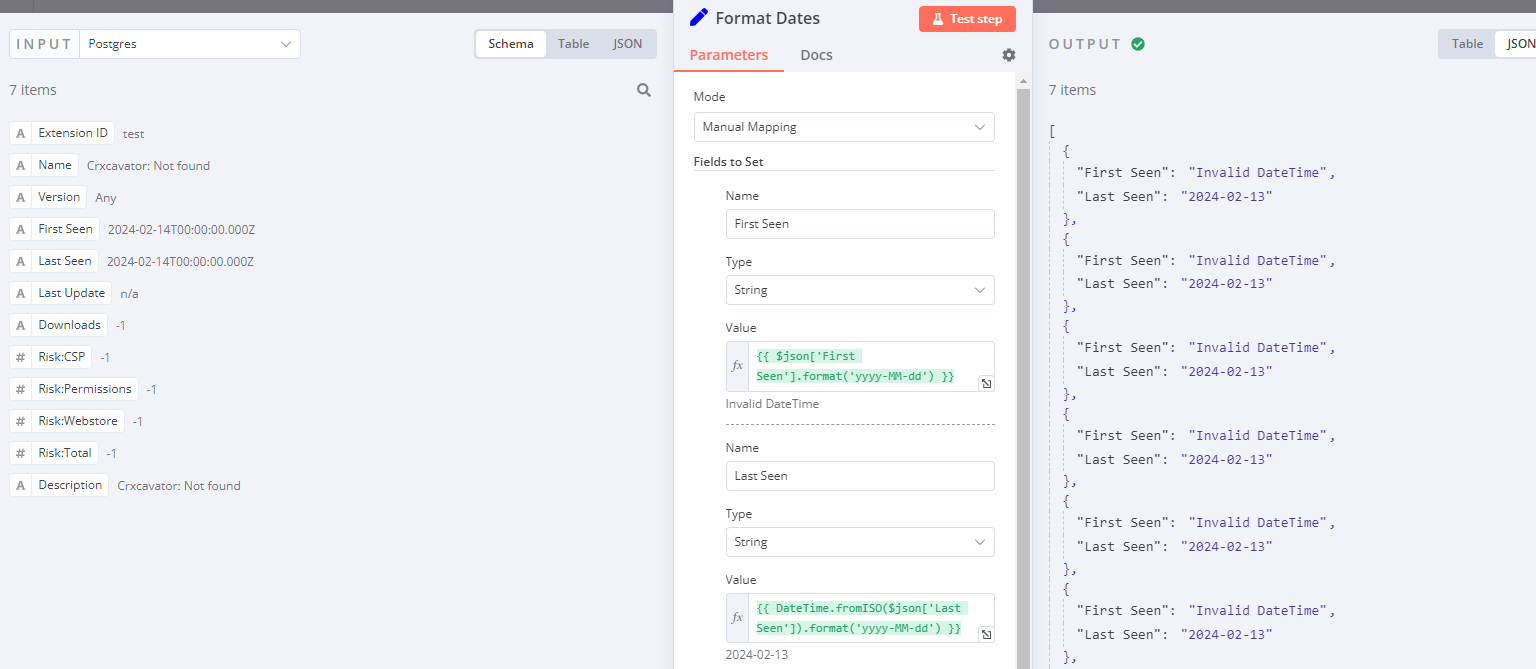
Task: Switch to the Docs tab
Action: (x=816, y=55)
